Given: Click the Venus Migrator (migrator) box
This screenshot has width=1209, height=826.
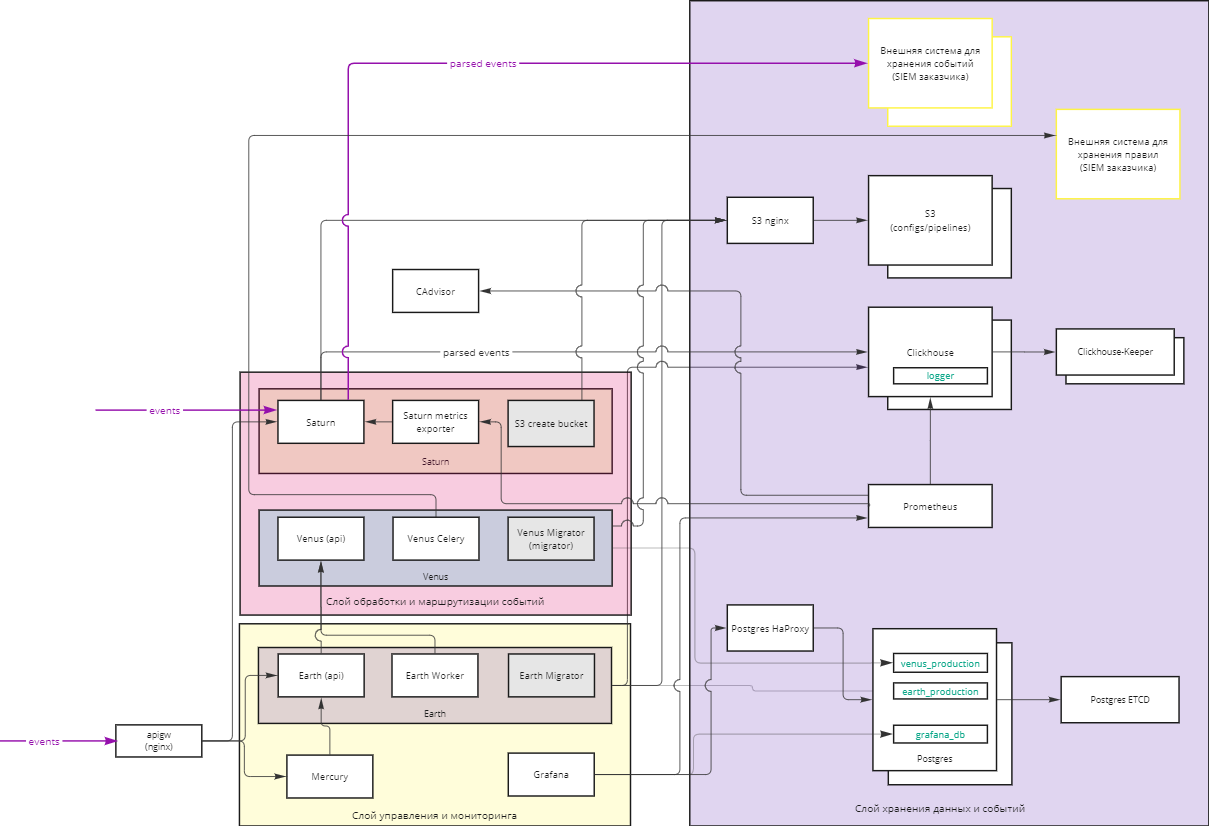Looking at the screenshot, I should (x=551, y=538).
